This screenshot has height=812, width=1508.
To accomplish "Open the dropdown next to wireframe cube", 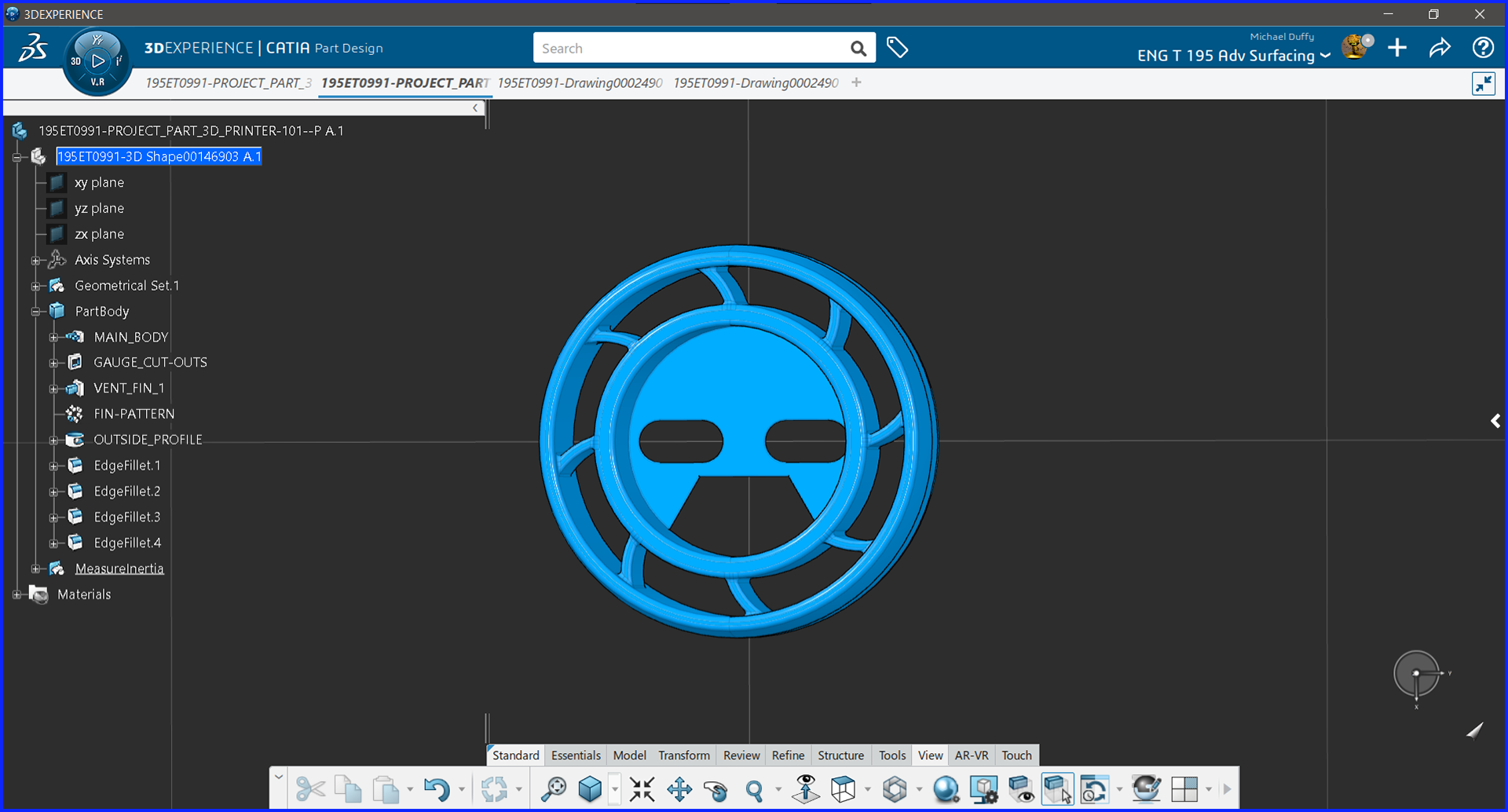I will click(x=867, y=789).
